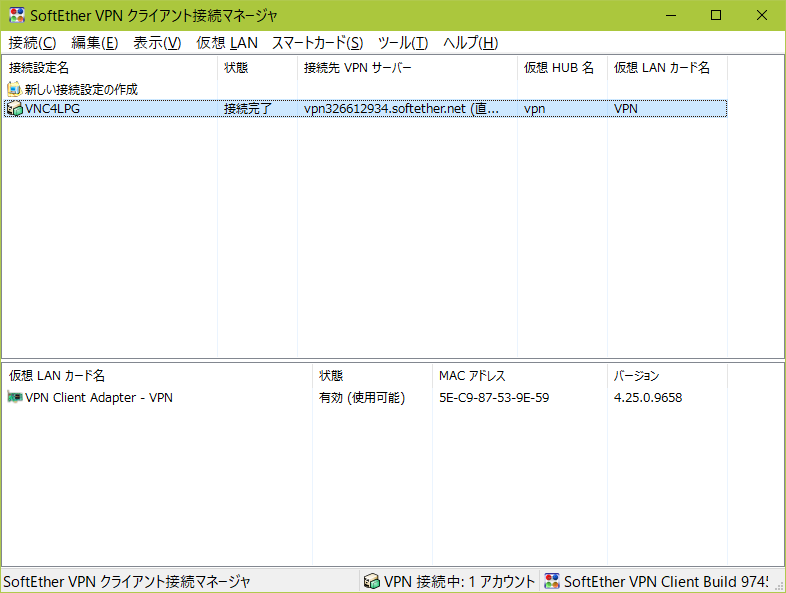This screenshot has height=593, width=786.
Task: Click the VPN LAN card cell in VNC4LPG row
Action: pos(626,108)
